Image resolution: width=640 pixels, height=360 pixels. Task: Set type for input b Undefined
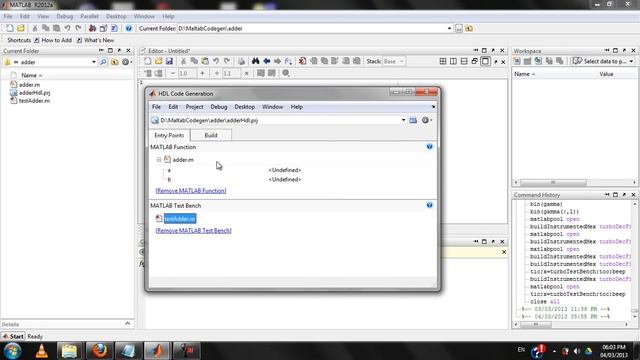click(285, 180)
